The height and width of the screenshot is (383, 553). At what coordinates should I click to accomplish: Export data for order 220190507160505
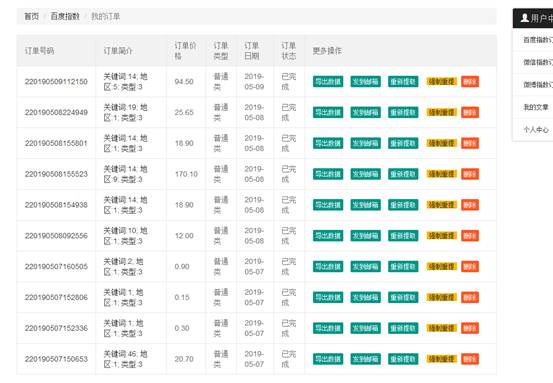pyautogui.click(x=328, y=266)
